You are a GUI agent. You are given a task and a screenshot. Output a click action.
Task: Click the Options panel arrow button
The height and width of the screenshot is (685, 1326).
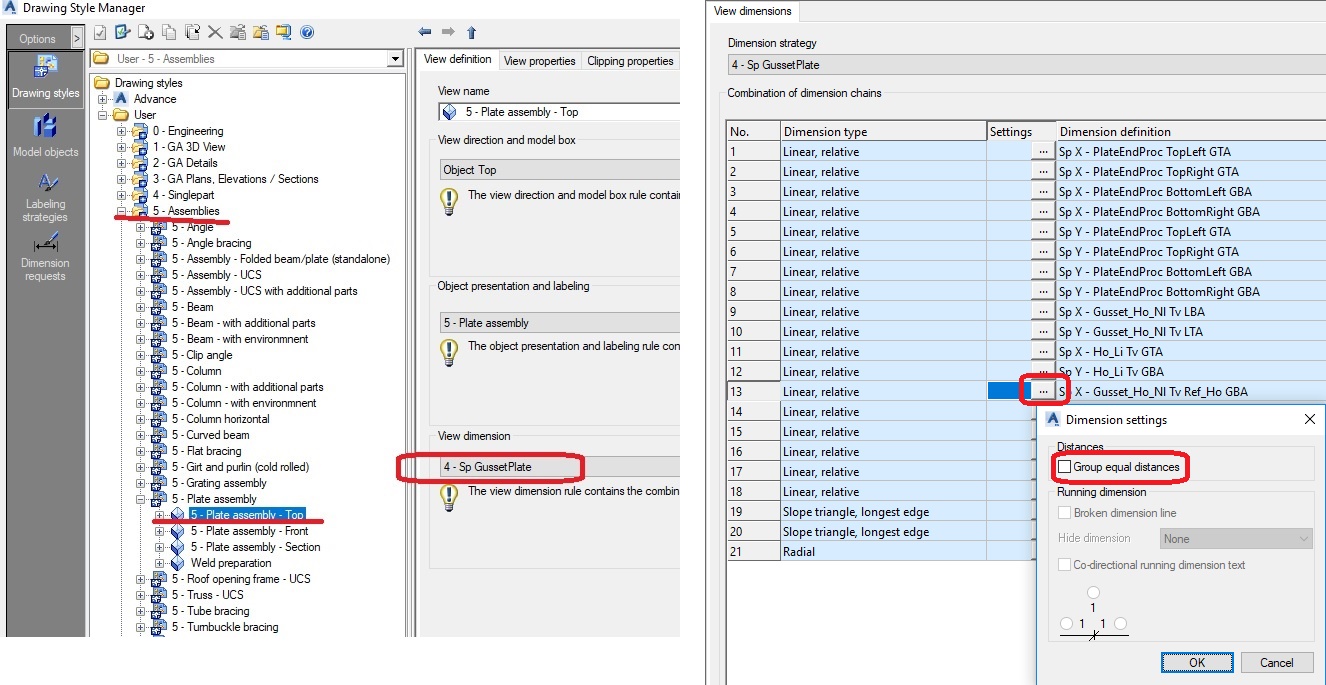click(x=77, y=38)
